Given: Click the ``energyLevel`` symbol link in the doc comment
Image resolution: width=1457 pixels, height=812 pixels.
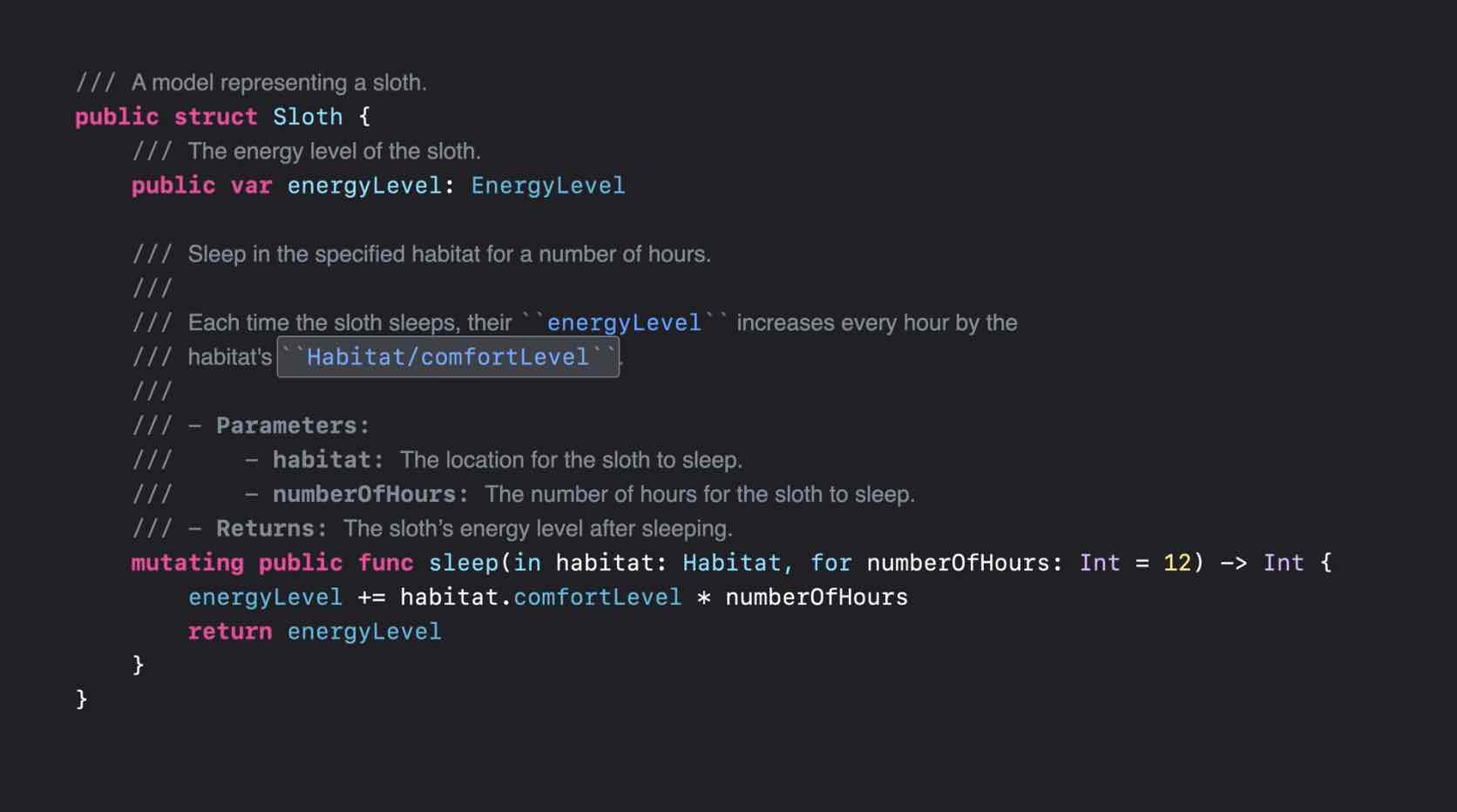Looking at the screenshot, I should tap(624, 323).
